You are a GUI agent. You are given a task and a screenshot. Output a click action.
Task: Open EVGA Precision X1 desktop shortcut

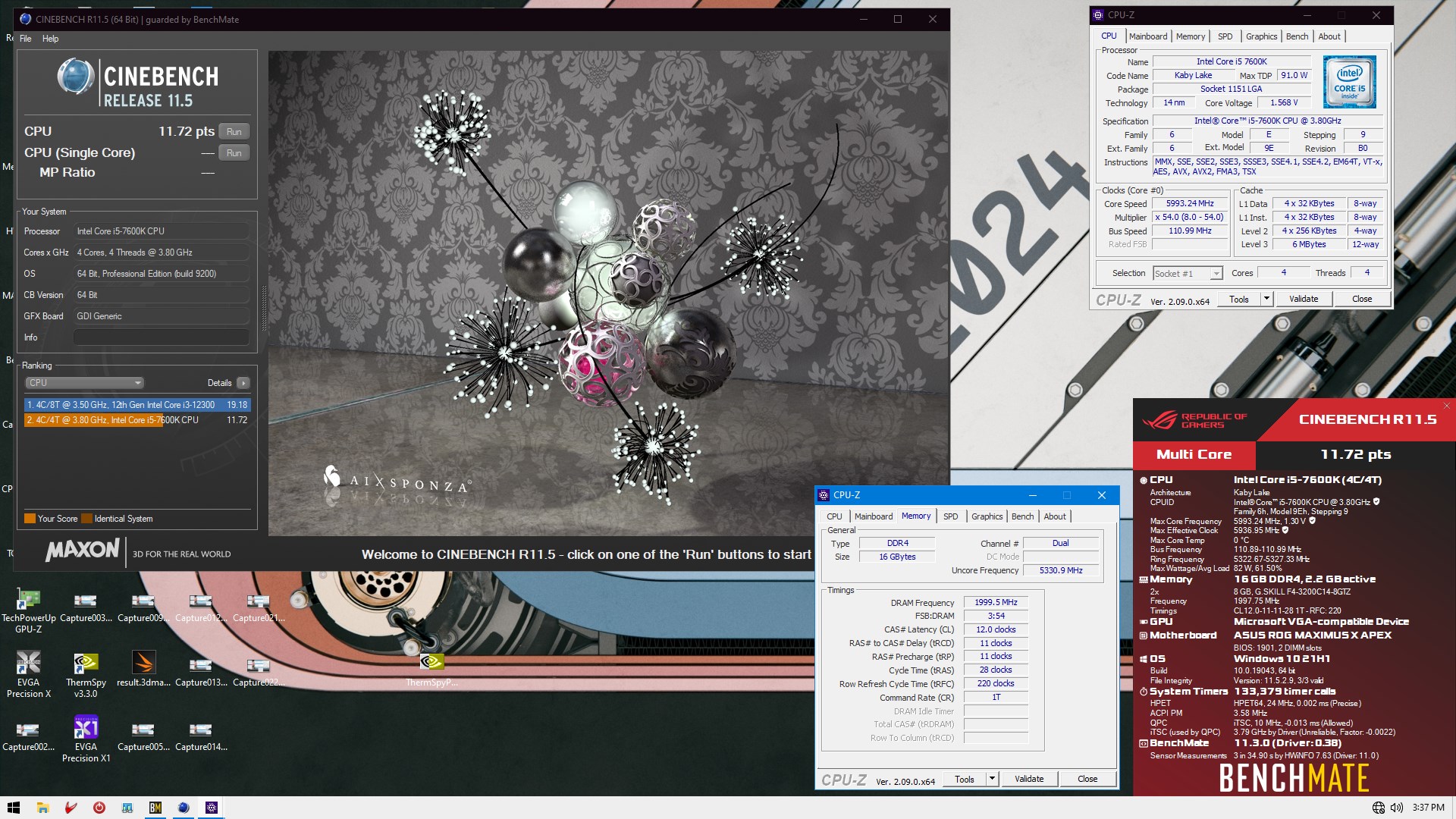click(86, 739)
